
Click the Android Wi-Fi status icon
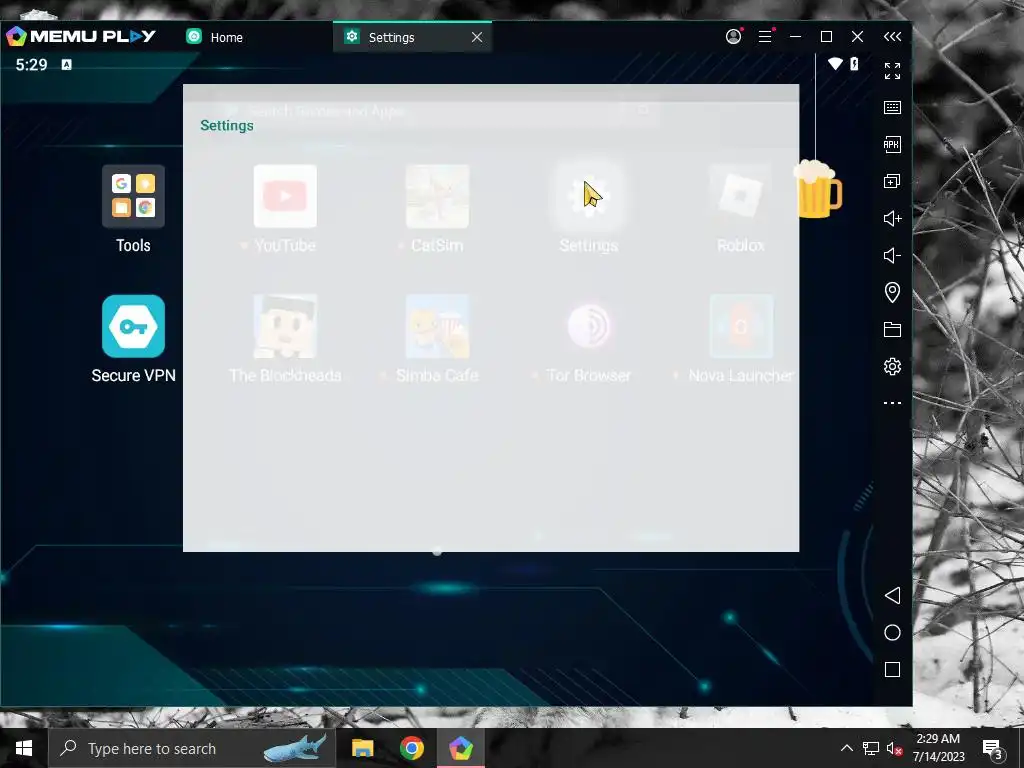(x=835, y=63)
